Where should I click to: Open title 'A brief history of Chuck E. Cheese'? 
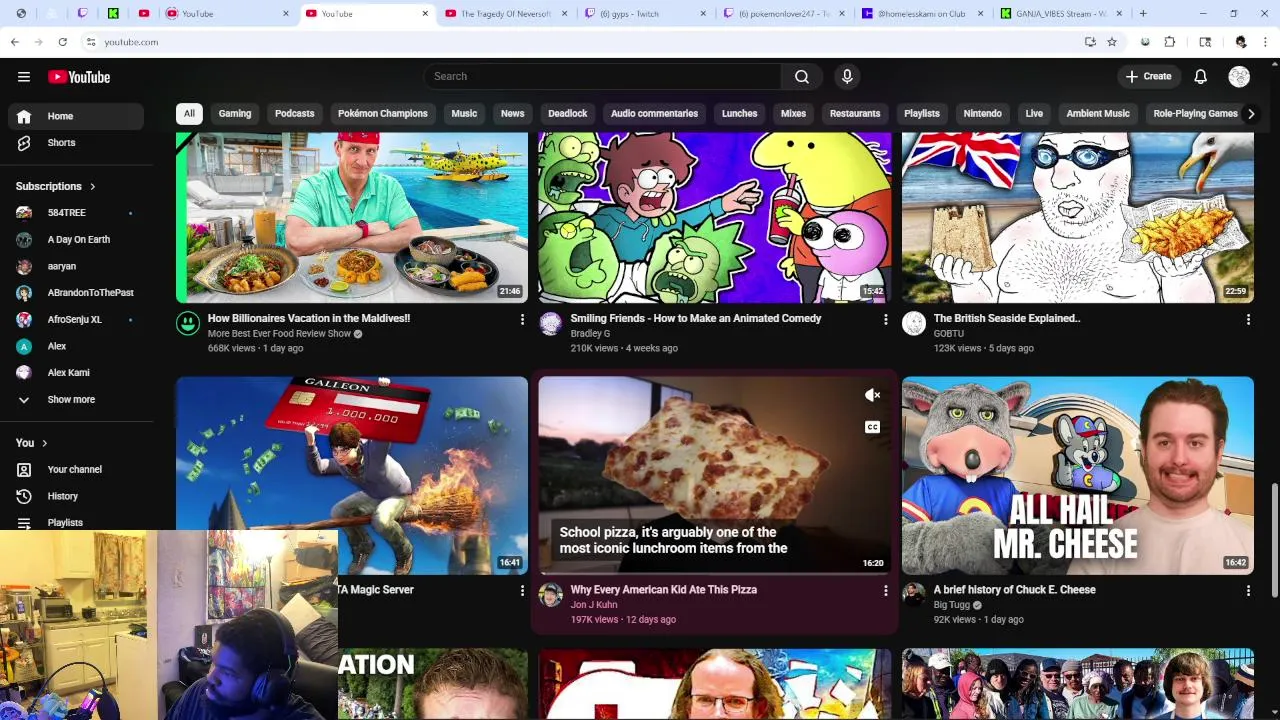[x=1014, y=590]
